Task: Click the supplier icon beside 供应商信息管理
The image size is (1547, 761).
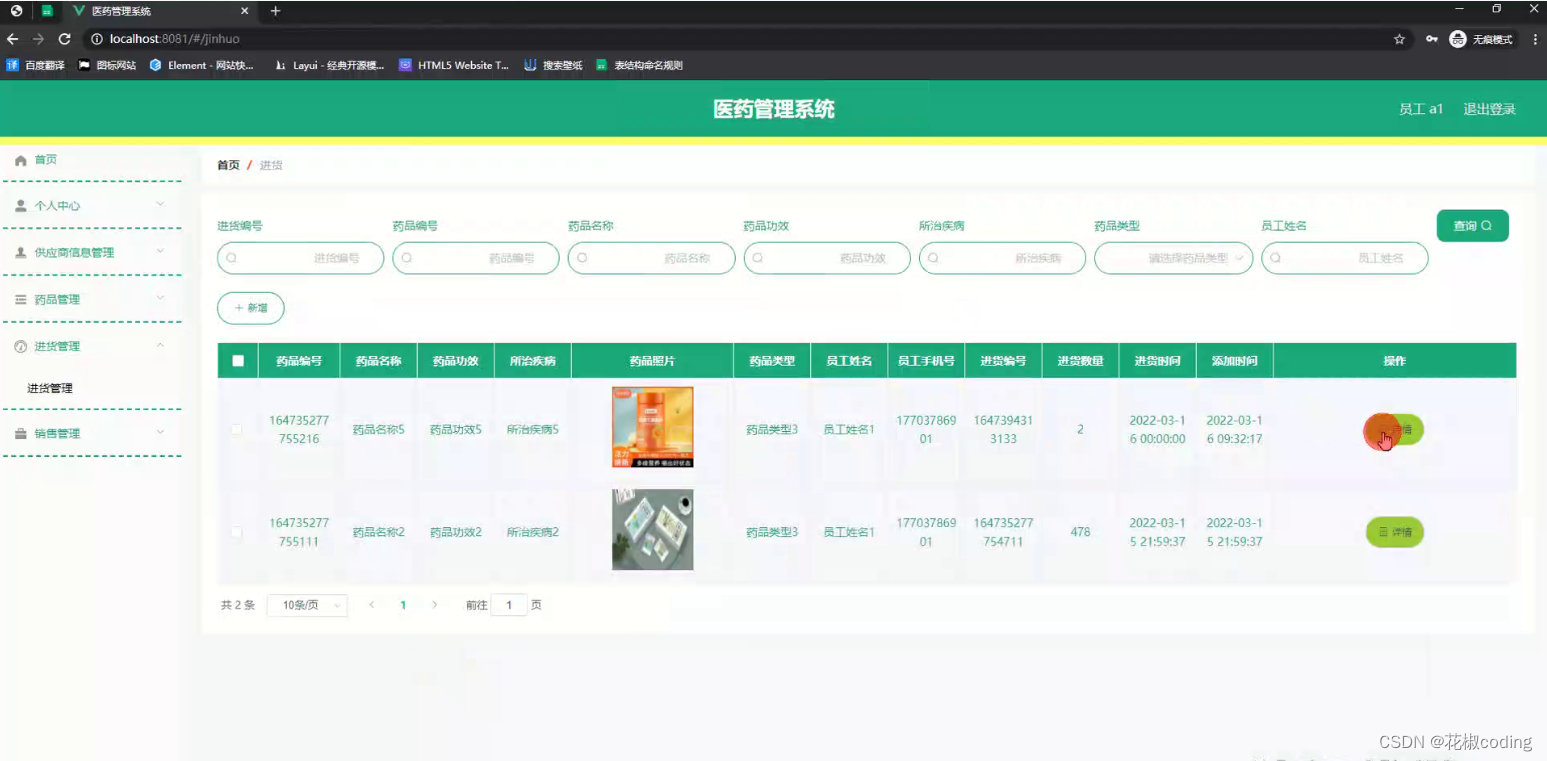Action: [20, 252]
